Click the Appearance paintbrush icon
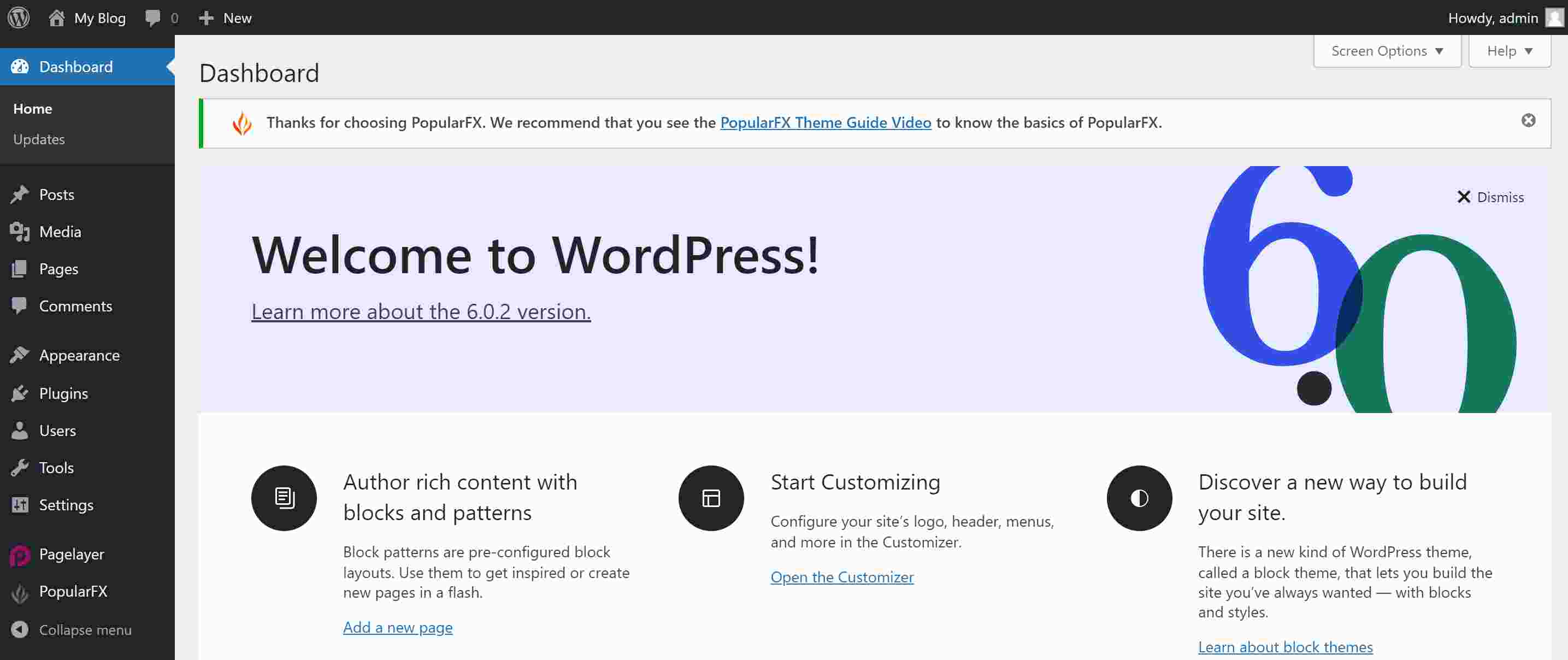 click(x=20, y=355)
